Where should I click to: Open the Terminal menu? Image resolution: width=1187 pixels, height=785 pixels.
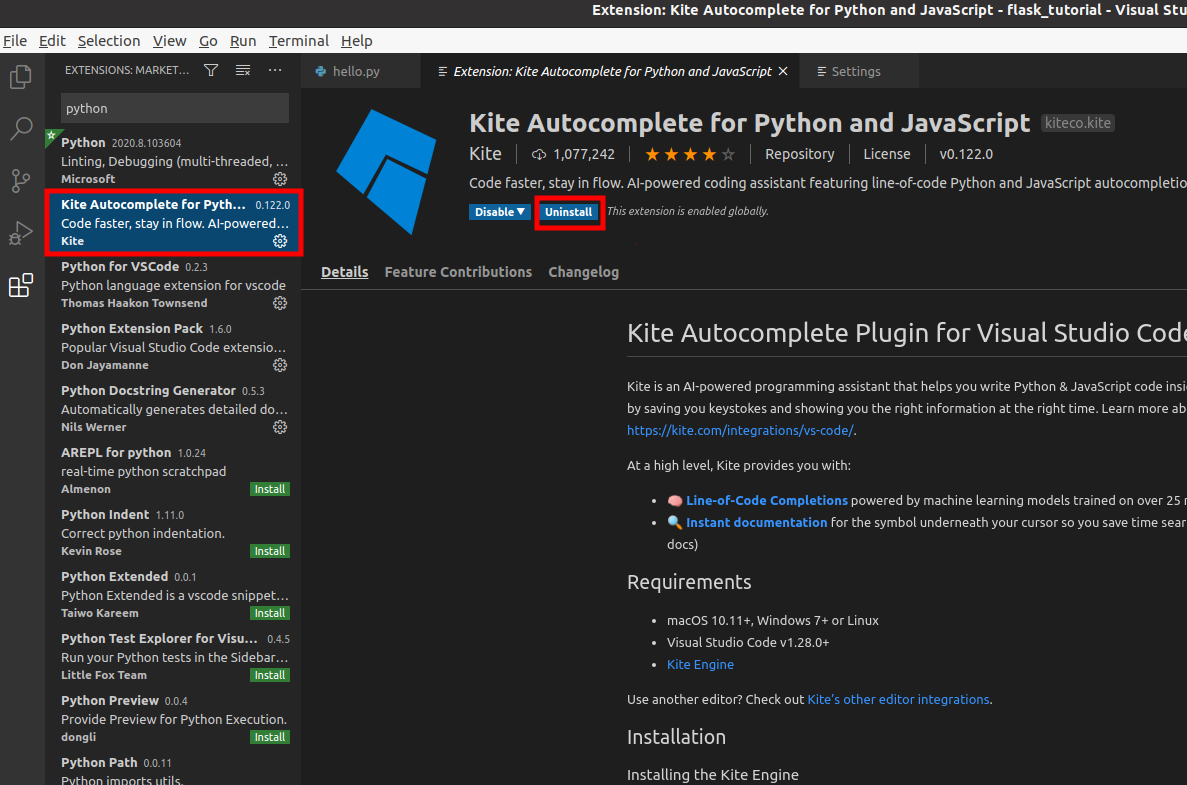298,41
